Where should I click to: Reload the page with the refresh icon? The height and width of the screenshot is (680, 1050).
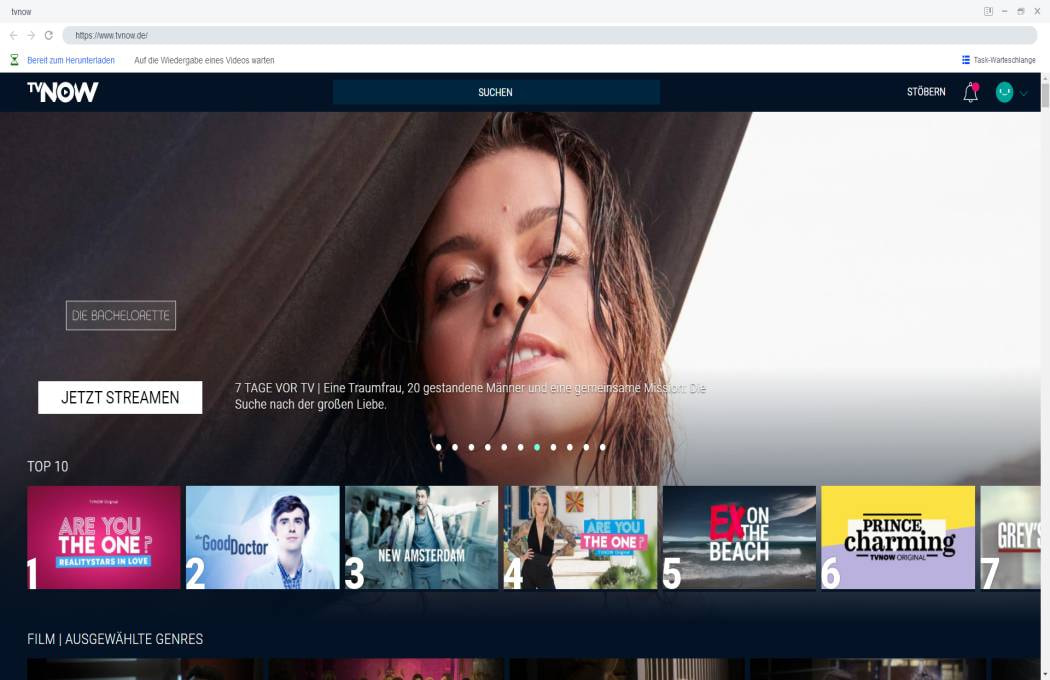48,36
